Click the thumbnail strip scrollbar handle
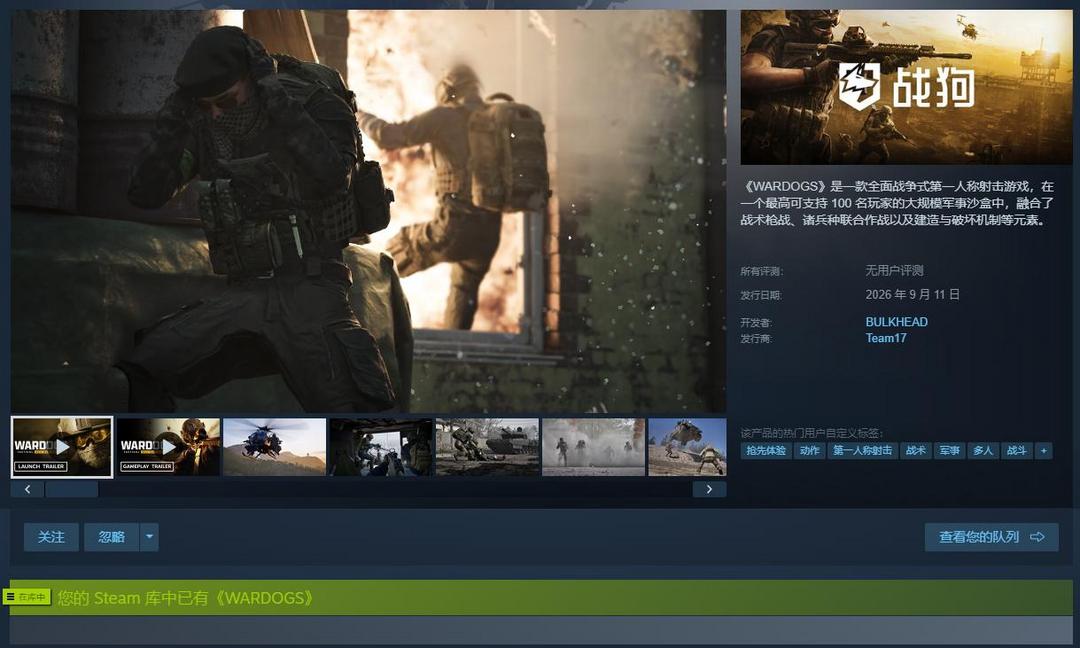The width and height of the screenshot is (1080, 648). click(x=72, y=489)
